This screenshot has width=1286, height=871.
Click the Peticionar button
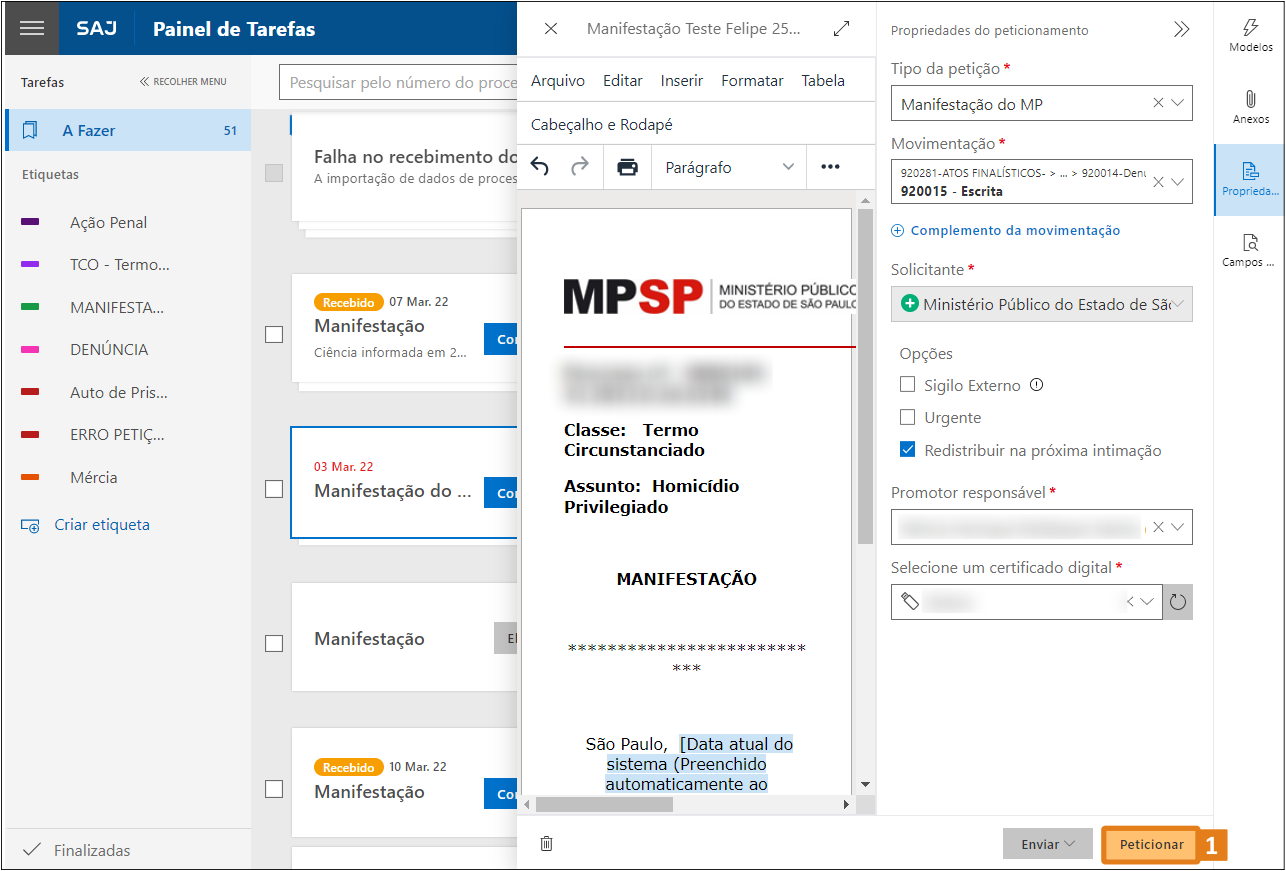point(1151,844)
